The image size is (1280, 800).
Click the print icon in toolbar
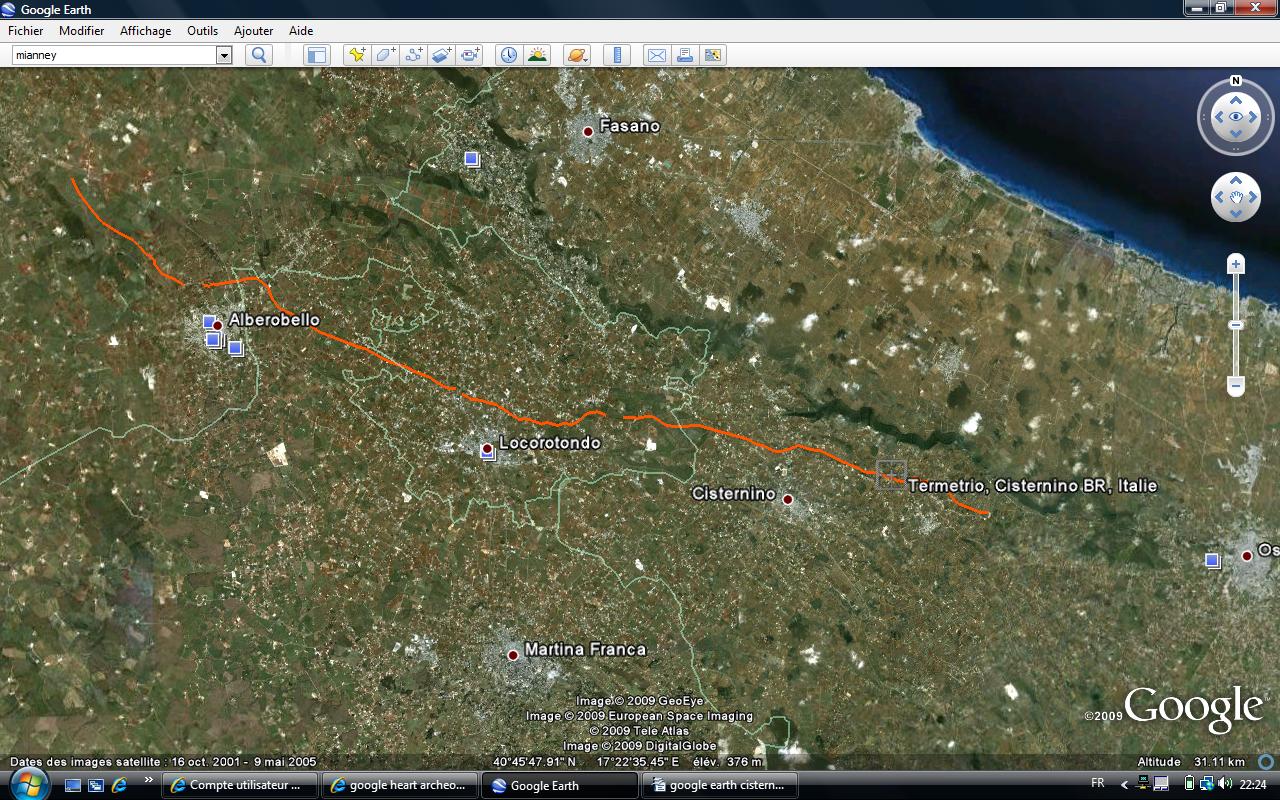coord(685,55)
